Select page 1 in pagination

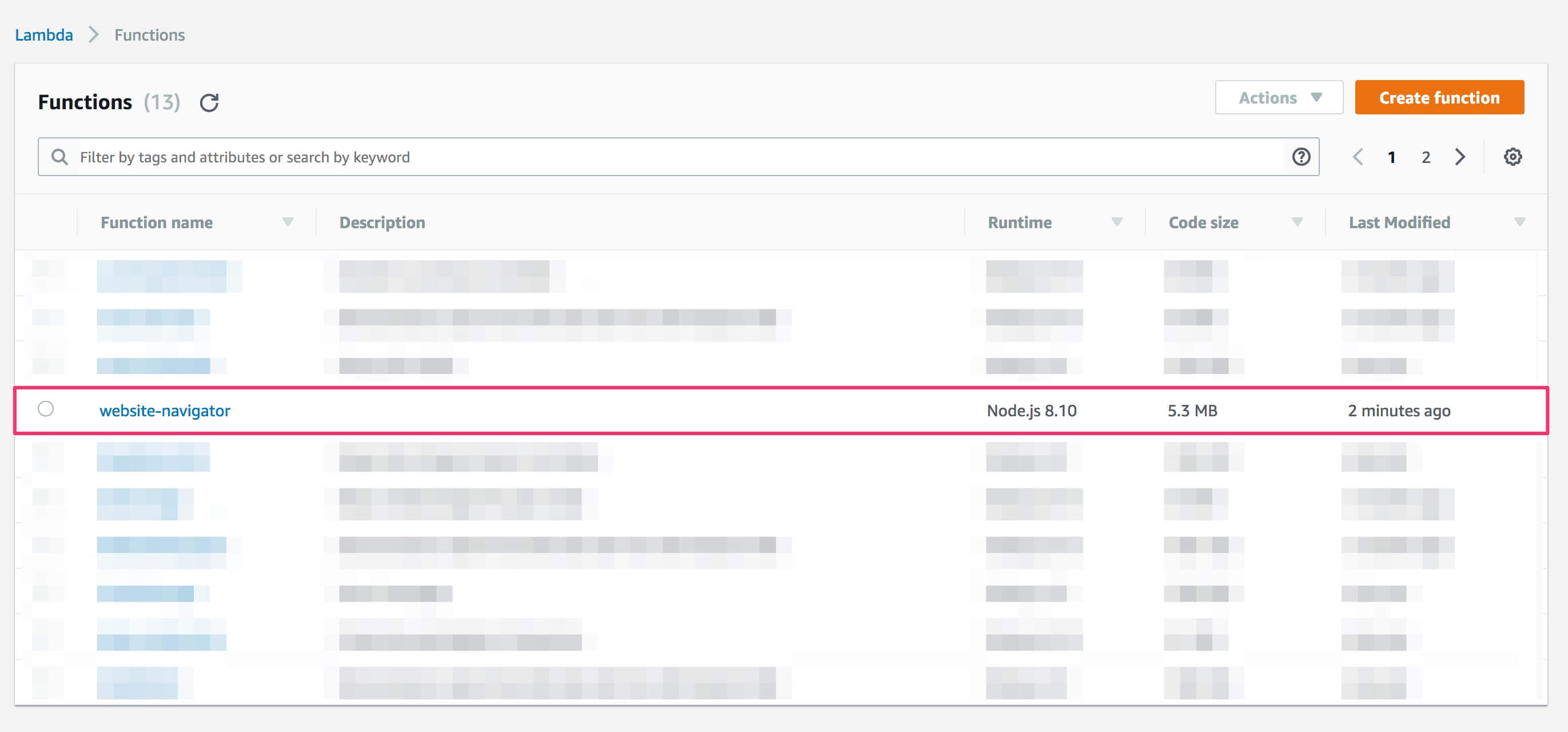pyautogui.click(x=1391, y=158)
